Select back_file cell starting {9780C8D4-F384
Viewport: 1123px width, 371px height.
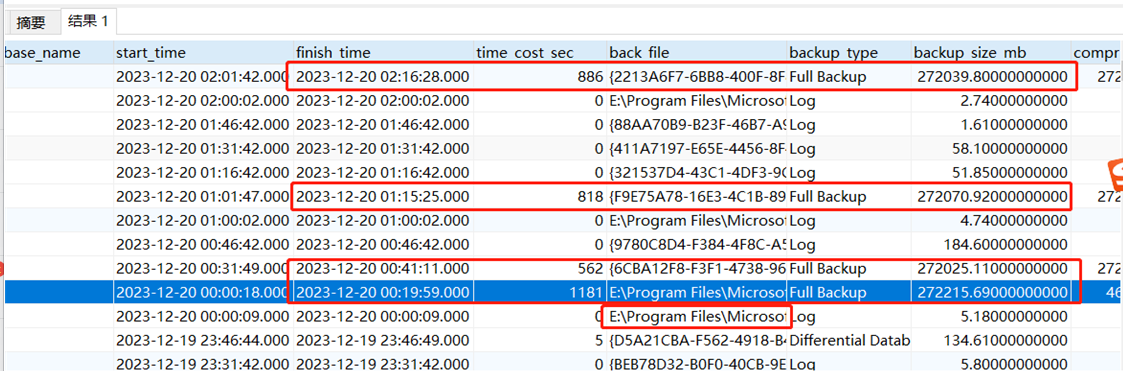pyautogui.click(x=697, y=245)
